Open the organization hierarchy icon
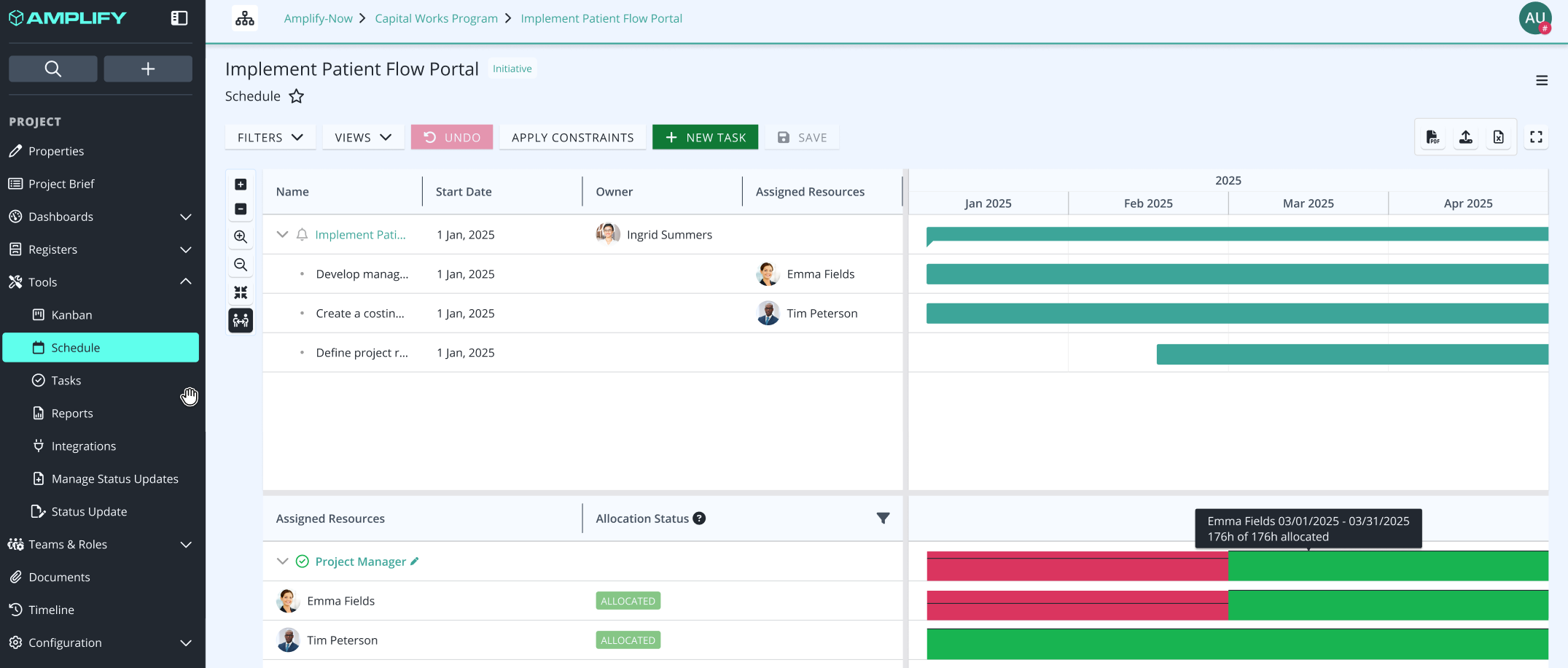 245,18
